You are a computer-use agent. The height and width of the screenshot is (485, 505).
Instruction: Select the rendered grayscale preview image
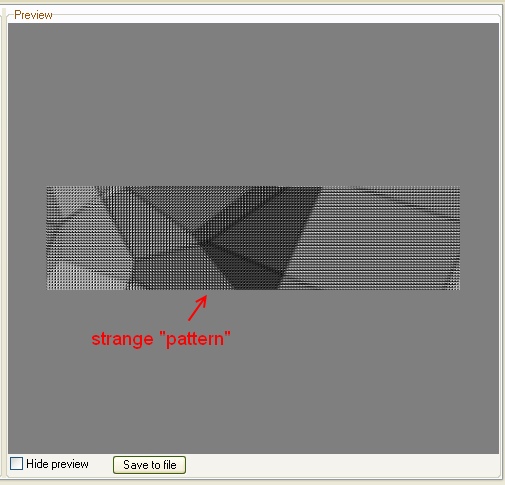[253, 238]
